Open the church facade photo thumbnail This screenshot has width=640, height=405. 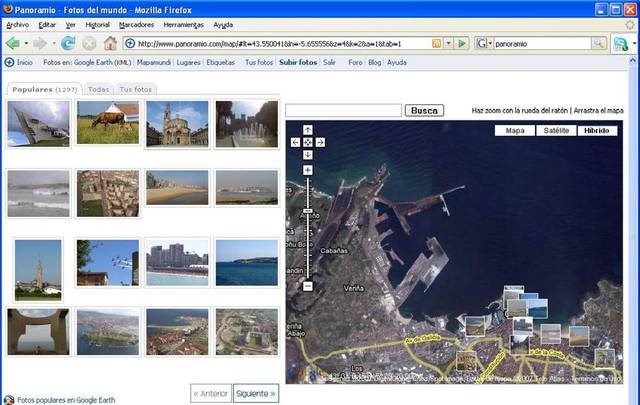[177, 124]
